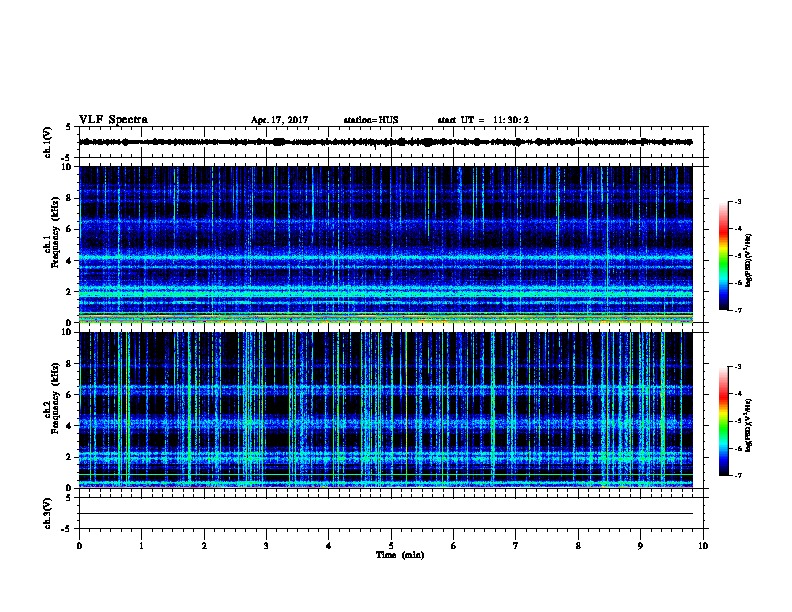Click the ch.2 spectrogram color scale bar

723,421
